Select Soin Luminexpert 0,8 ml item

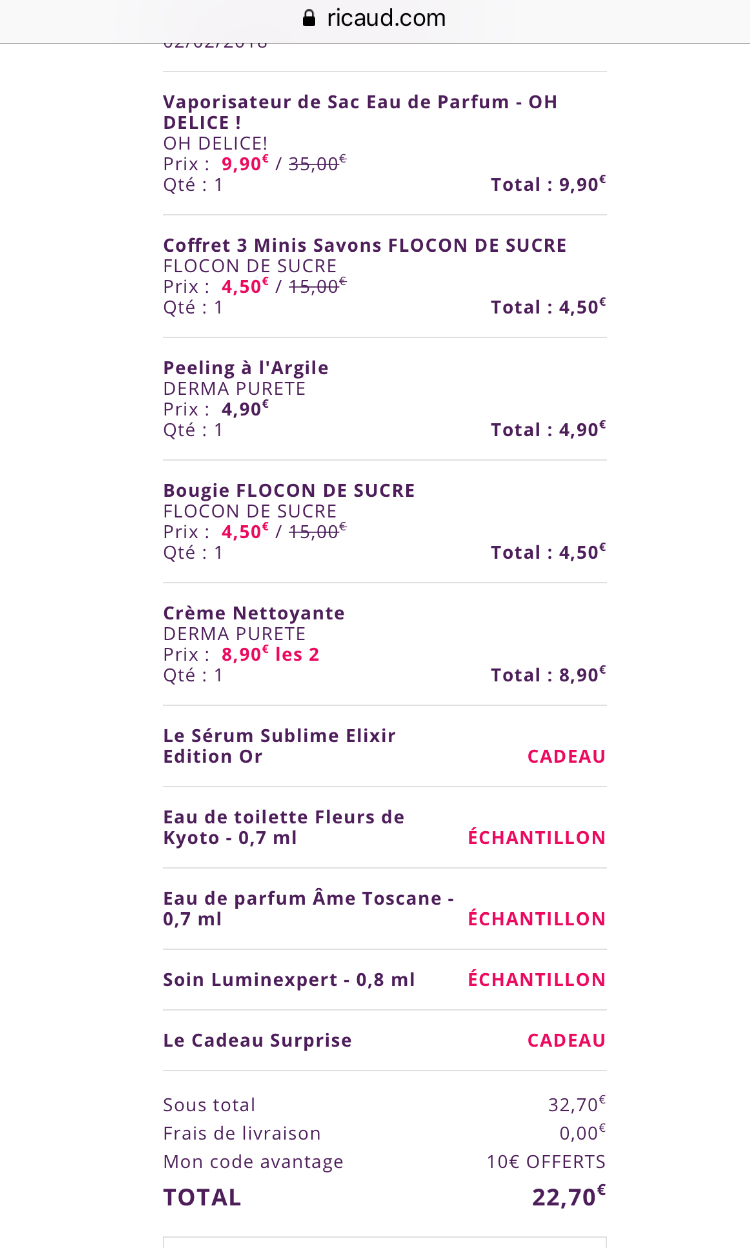click(x=289, y=980)
